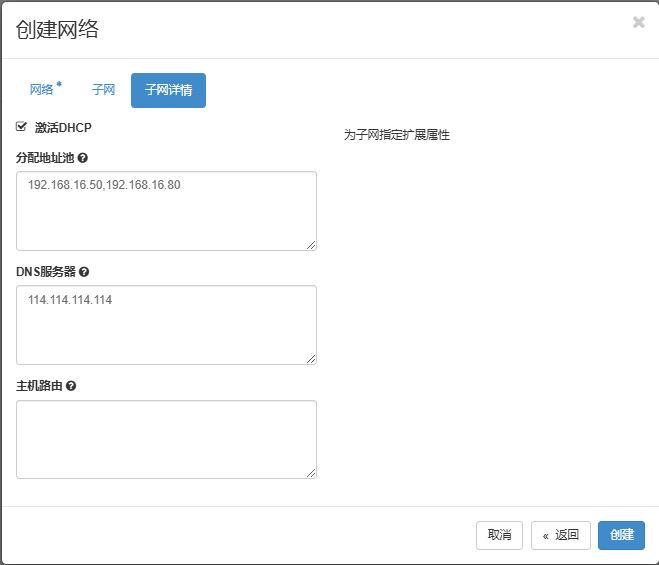Click the resize grip of the DNS服务器 textarea
The width and height of the screenshot is (659, 565).
[311, 359]
